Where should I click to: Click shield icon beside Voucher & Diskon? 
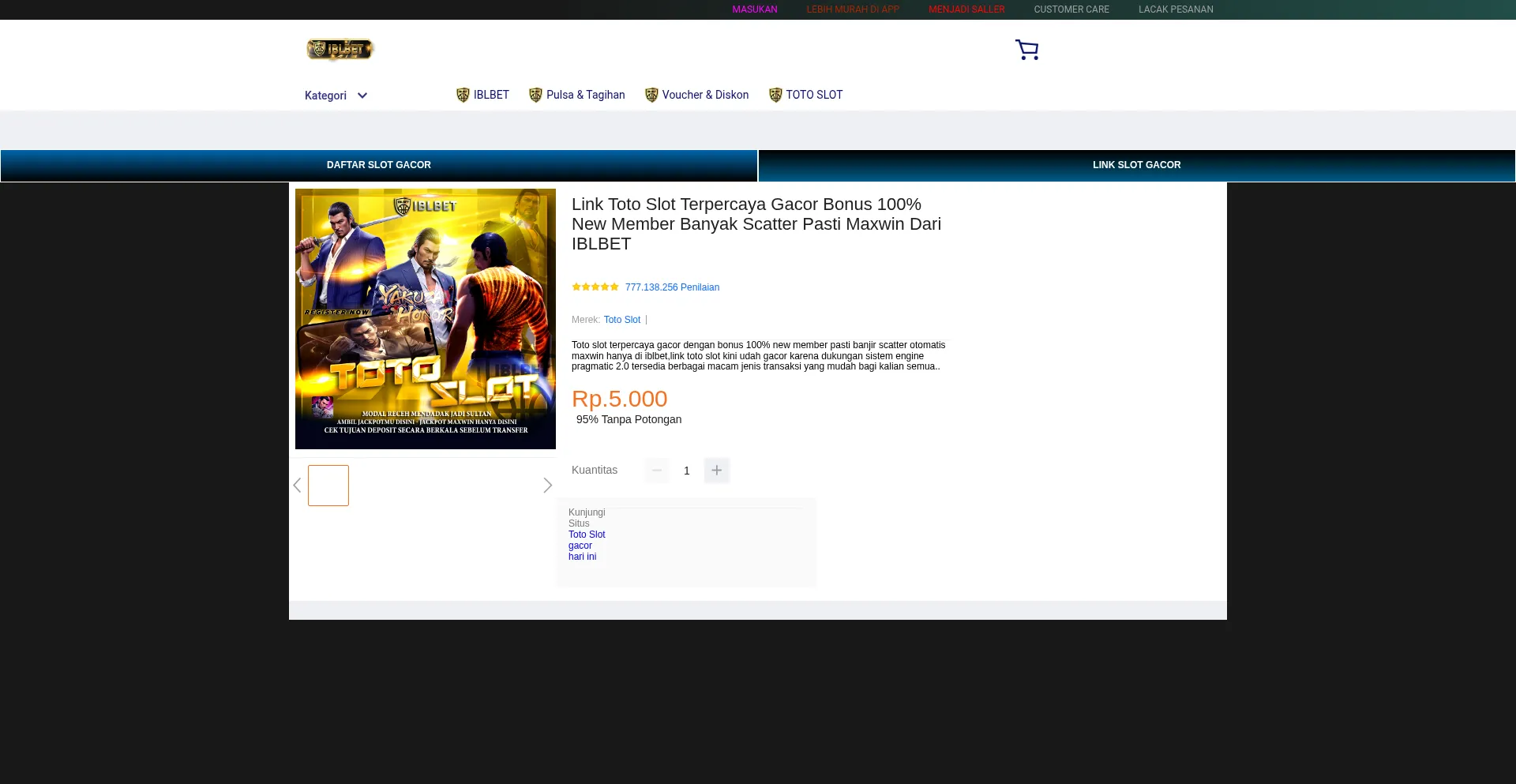coord(651,96)
